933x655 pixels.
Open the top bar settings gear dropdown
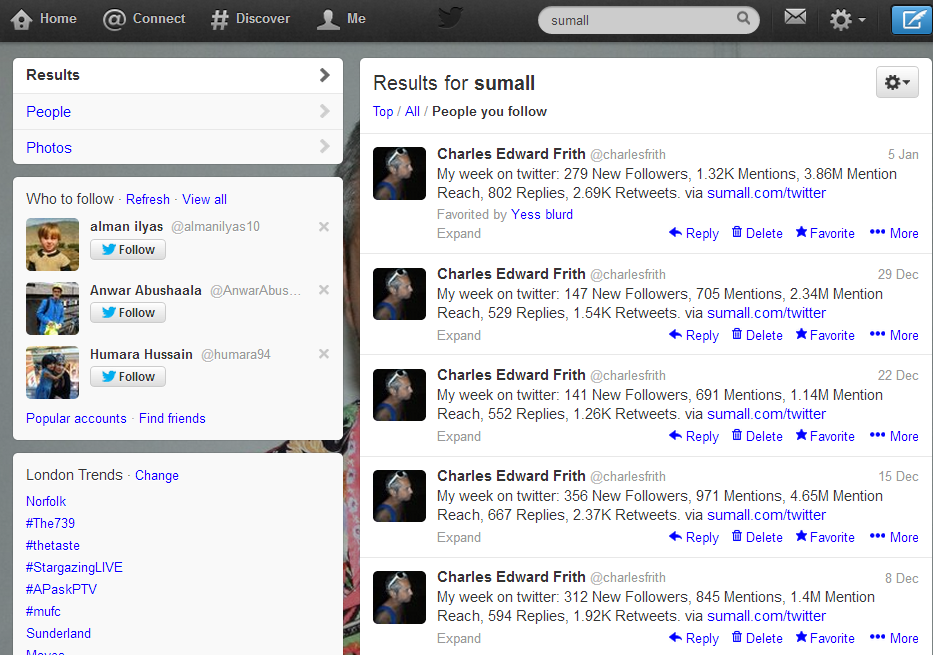(847, 20)
